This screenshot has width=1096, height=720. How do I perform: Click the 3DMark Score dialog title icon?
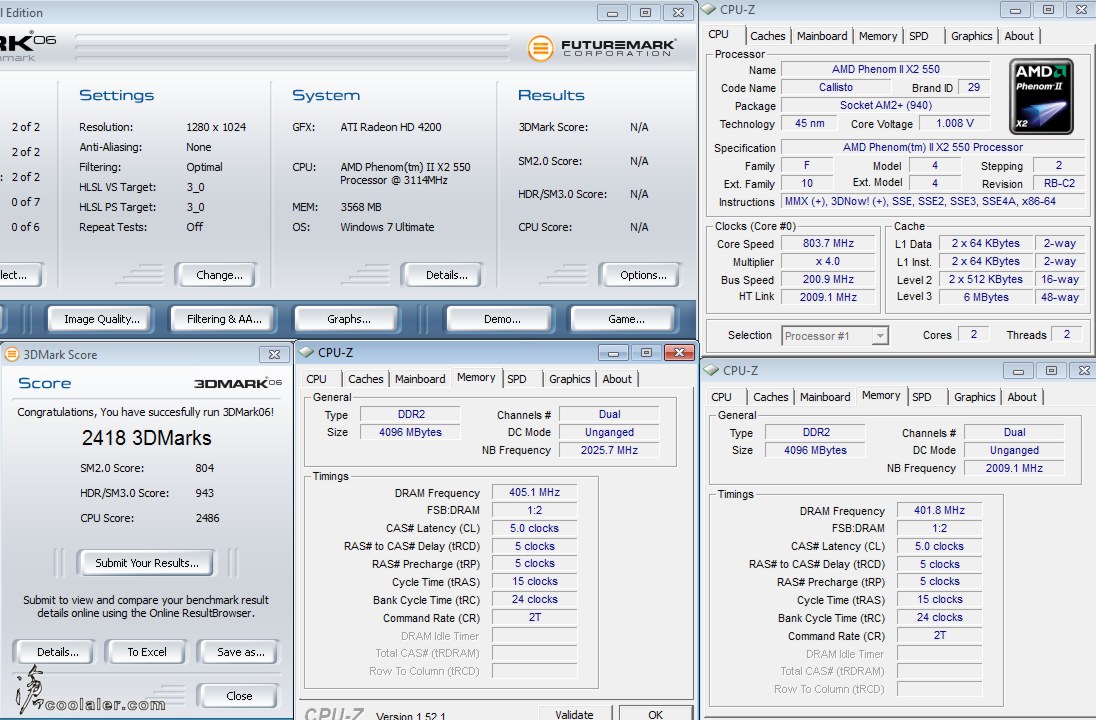tap(12, 354)
